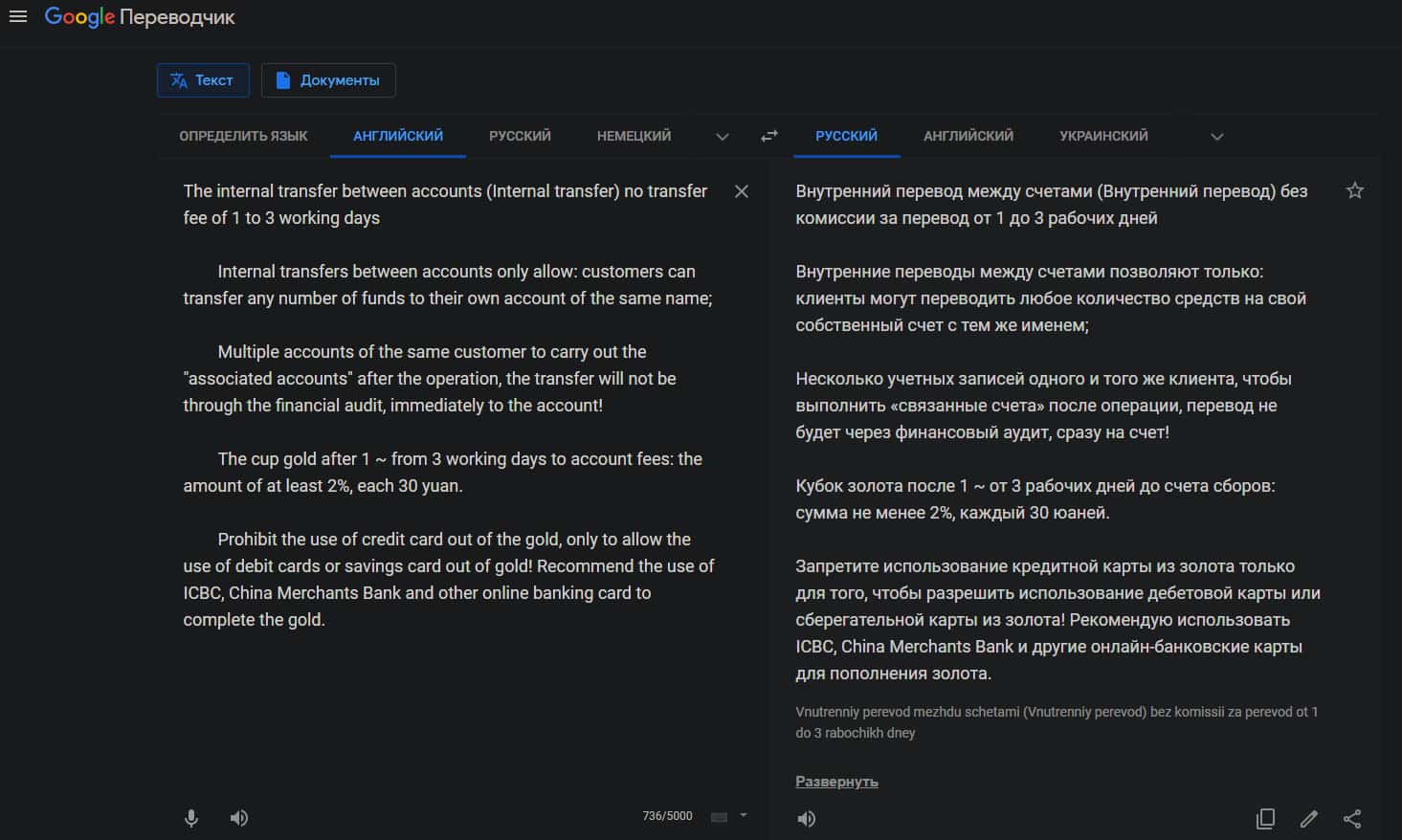Viewport: 1402px width, 840px height.
Task: Share the translation
Action: [x=1352, y=819]
